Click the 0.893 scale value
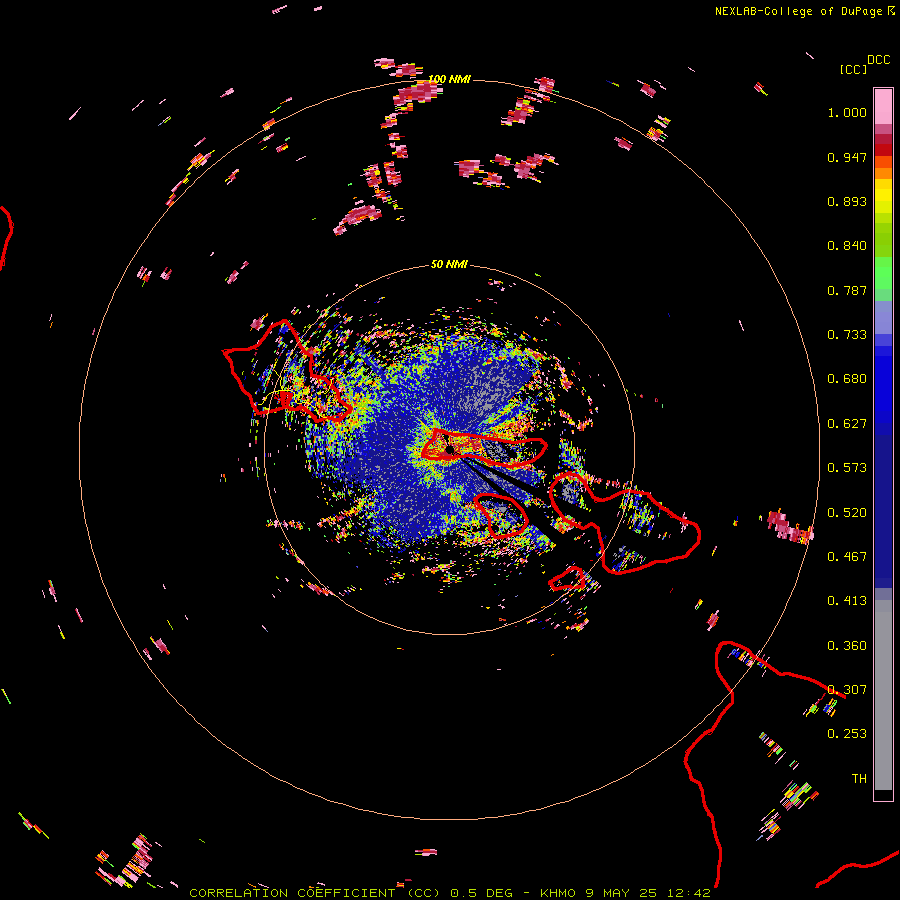This screenshot has width=900, height=900. [847, 201]
